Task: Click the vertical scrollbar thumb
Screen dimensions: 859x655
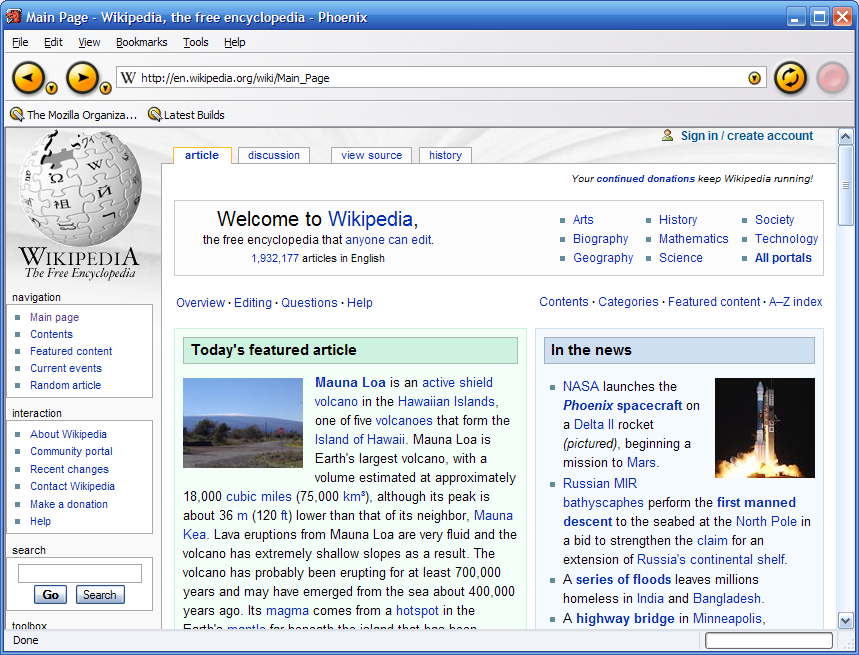Action: tap(846, 185)
